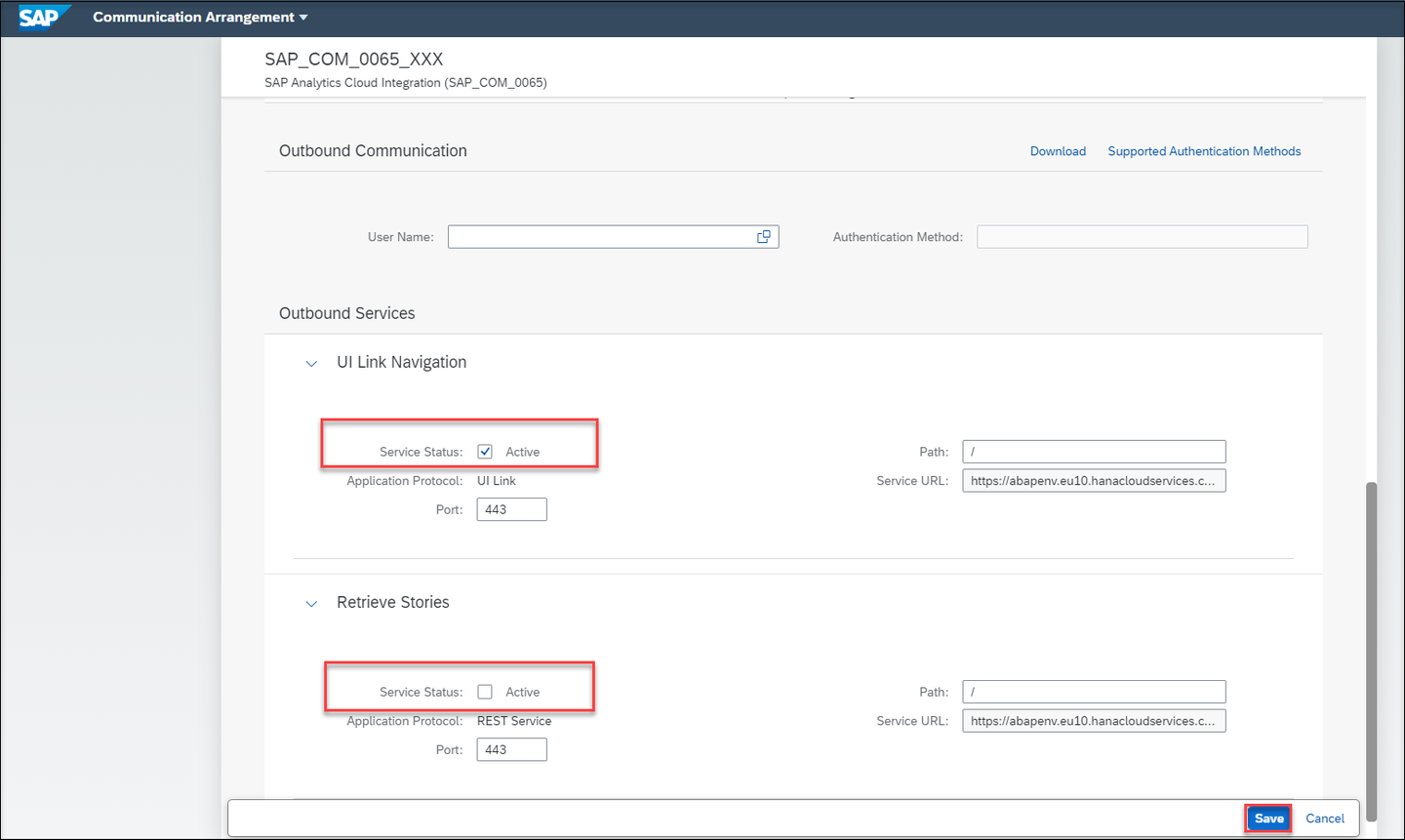Screen dimensions: 1405x840
Task: Collapse the Retrieve Stories section
Action: point(311,604)
